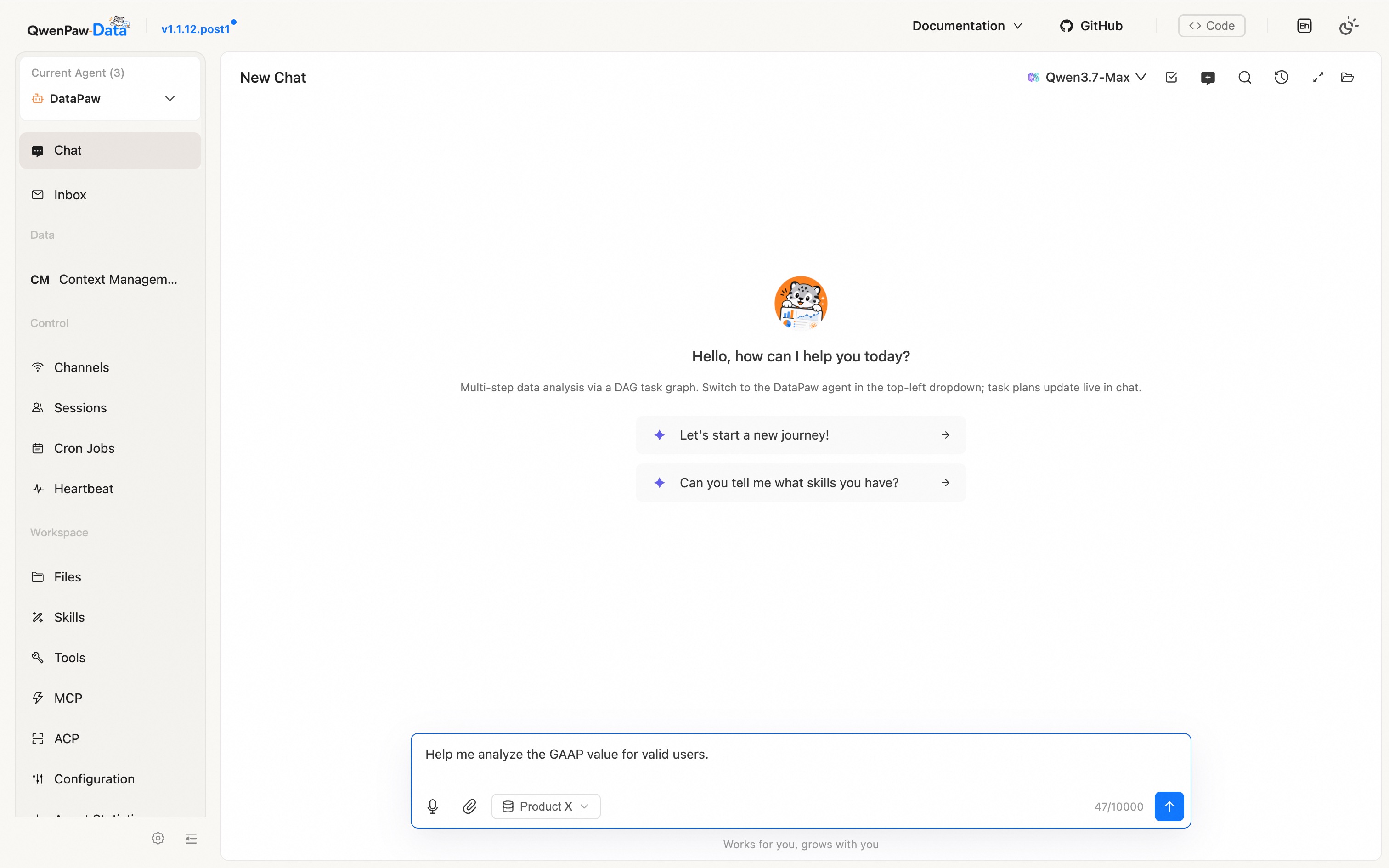Click the Cron Jobs calendar icon
Image resolution: width=1389 pixels, height=868 pixels.
point(38,448)
